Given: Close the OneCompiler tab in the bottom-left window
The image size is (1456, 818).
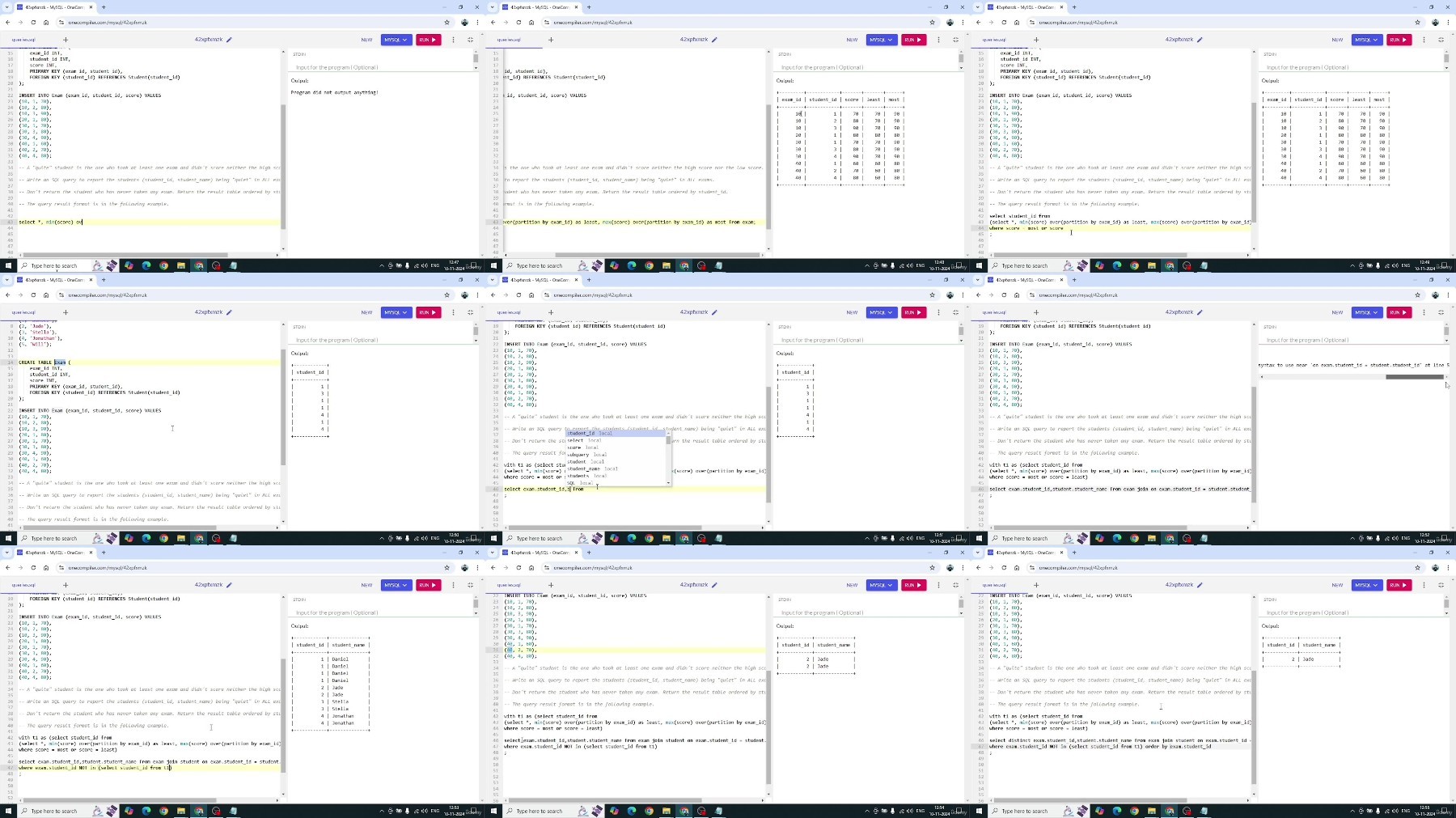Looking at the screenshot, I should pyautogui.click(x=91, y=553).
